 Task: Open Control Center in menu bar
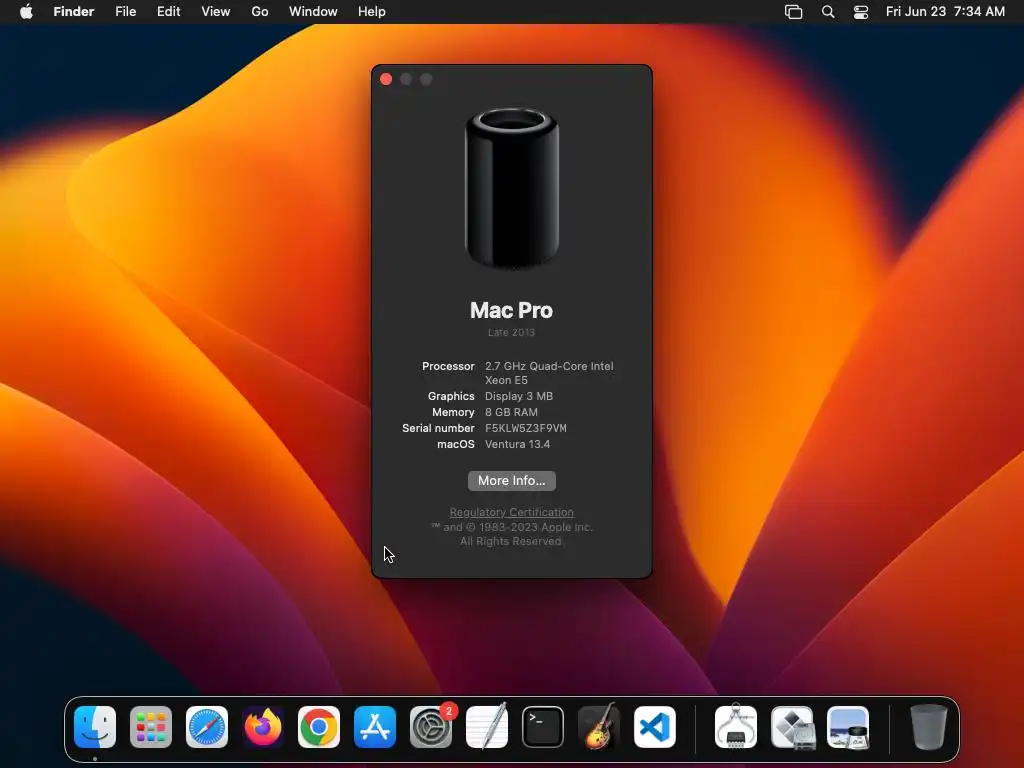pos(861,12)
